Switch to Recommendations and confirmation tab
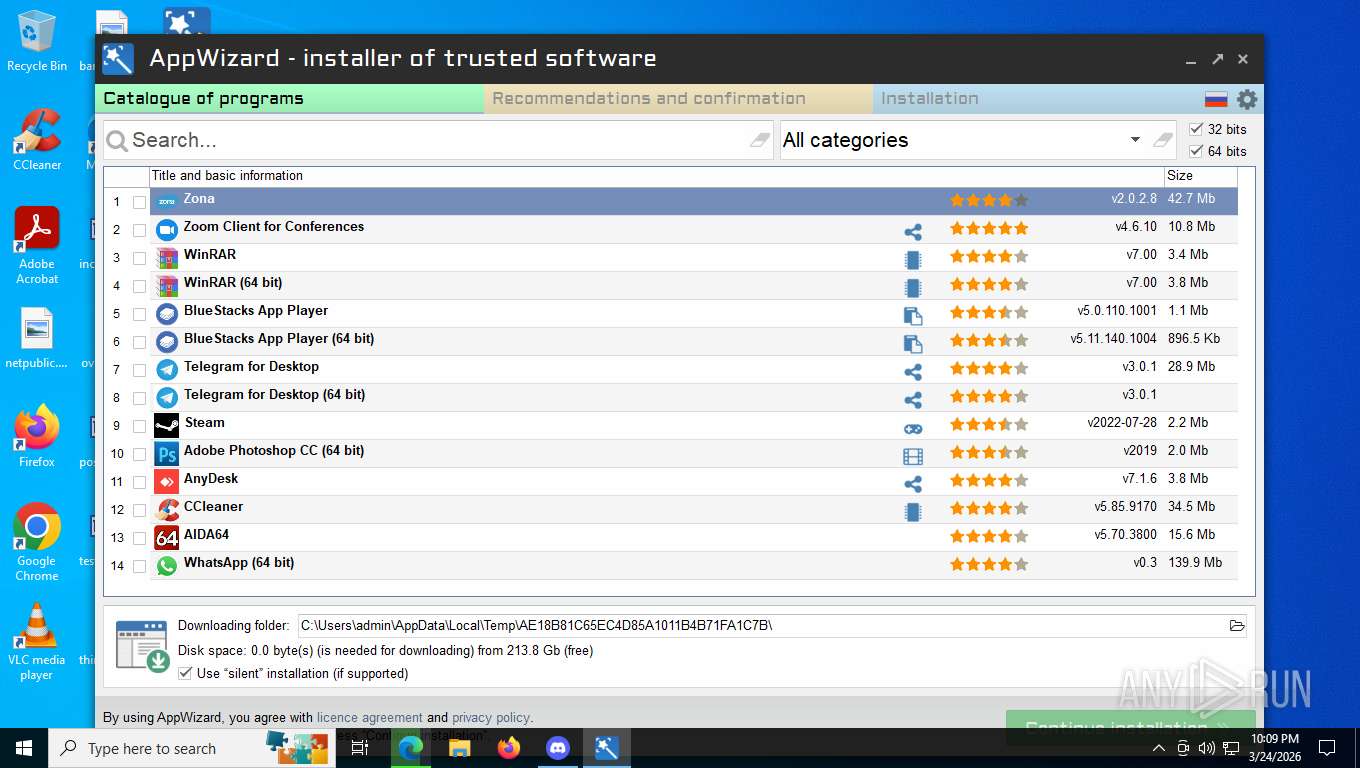Screen dimensions: 1360x768 pyautogui.click(x=679, y=98)
